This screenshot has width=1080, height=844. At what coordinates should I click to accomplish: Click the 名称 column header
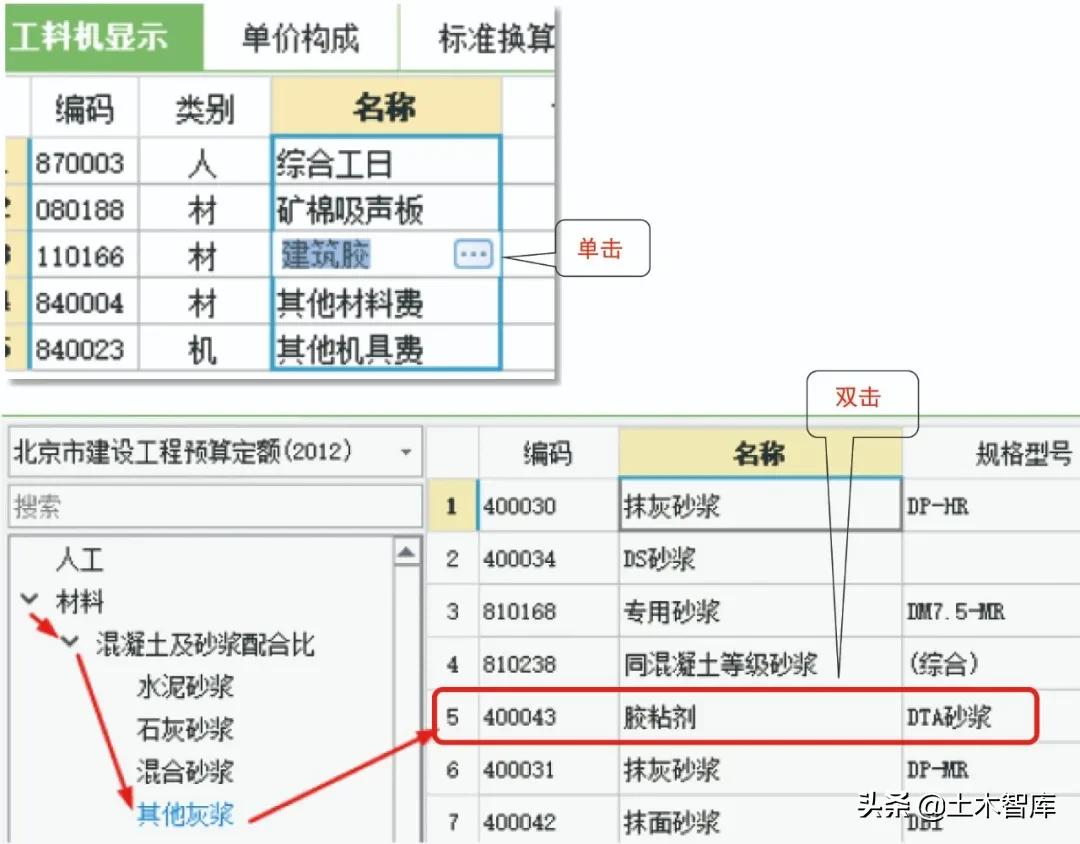coord(761,453)
